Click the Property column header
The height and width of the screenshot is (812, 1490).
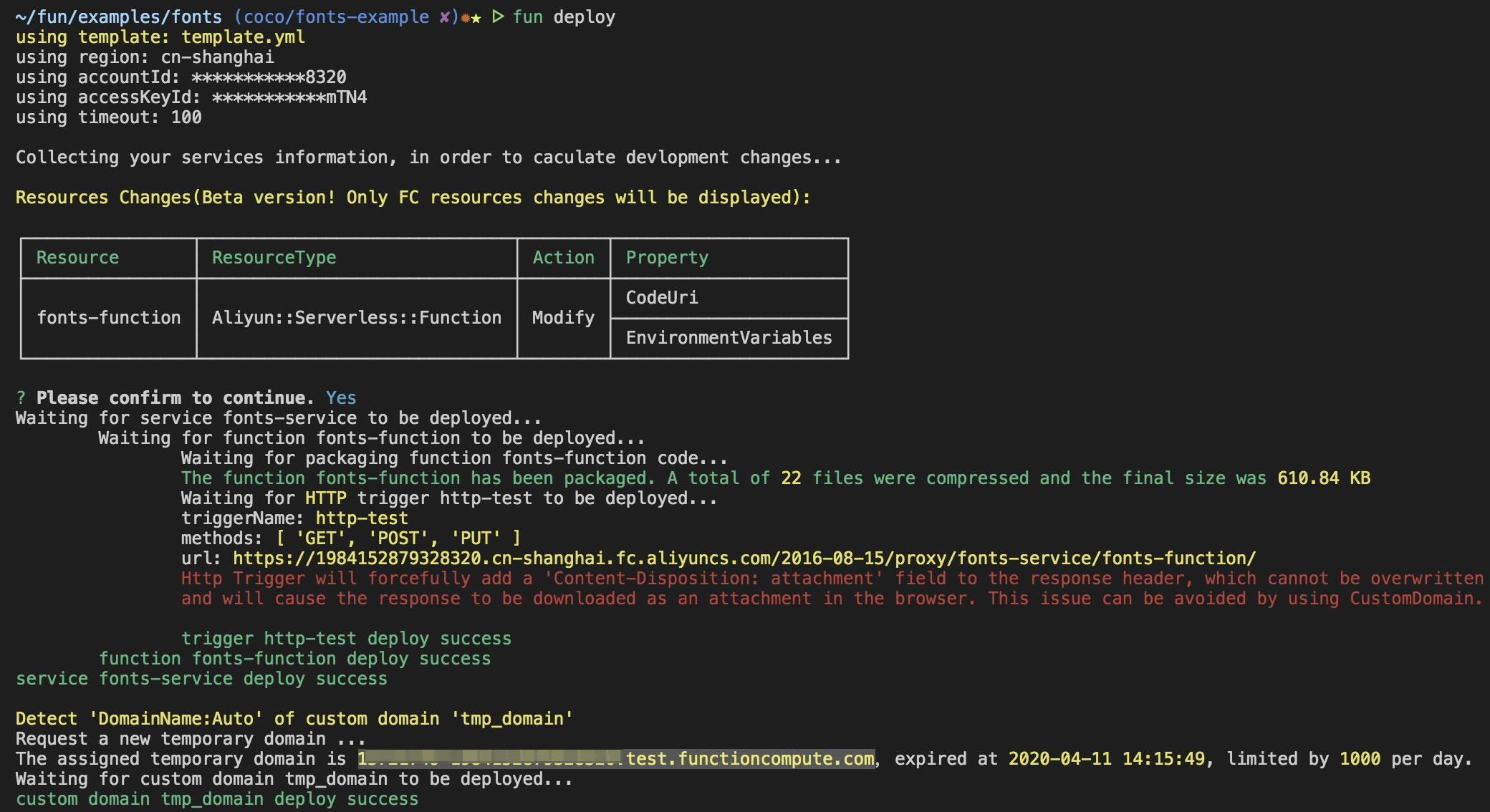click(x=667, y=258)
